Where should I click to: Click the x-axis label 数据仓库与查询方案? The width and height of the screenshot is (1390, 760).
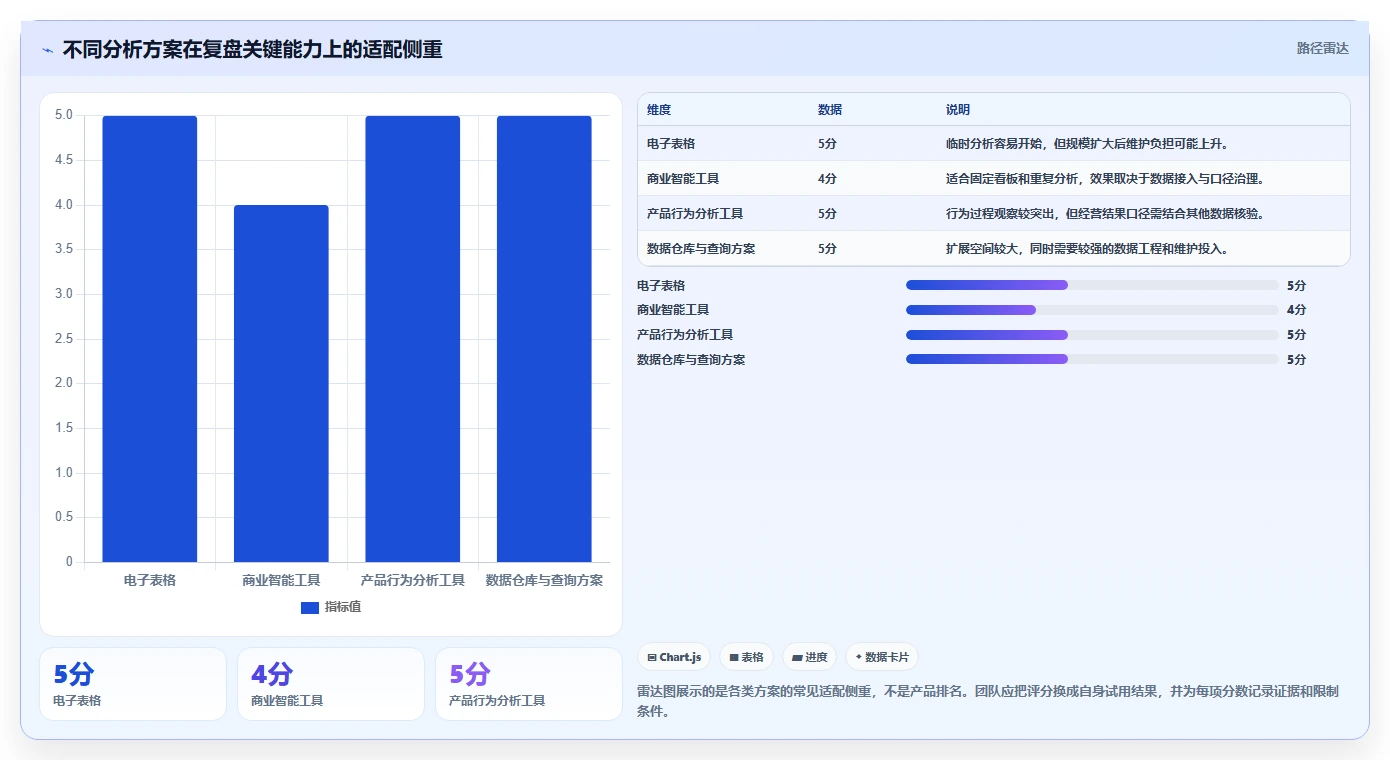(544, 580)
